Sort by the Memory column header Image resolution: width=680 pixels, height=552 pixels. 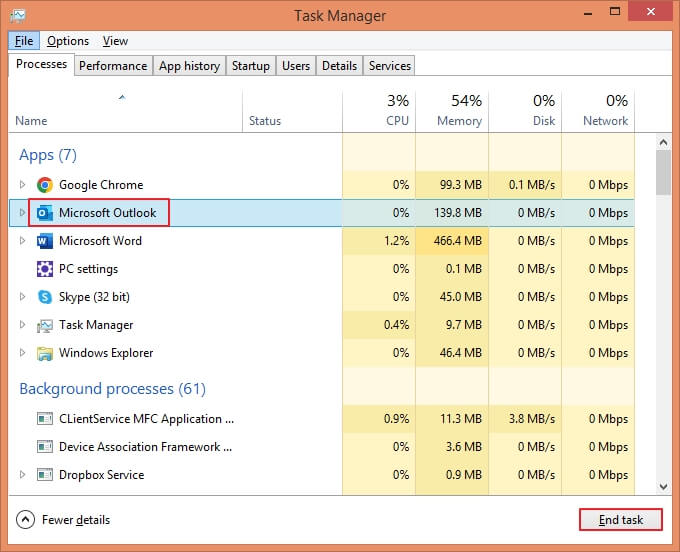pos(452,111)
